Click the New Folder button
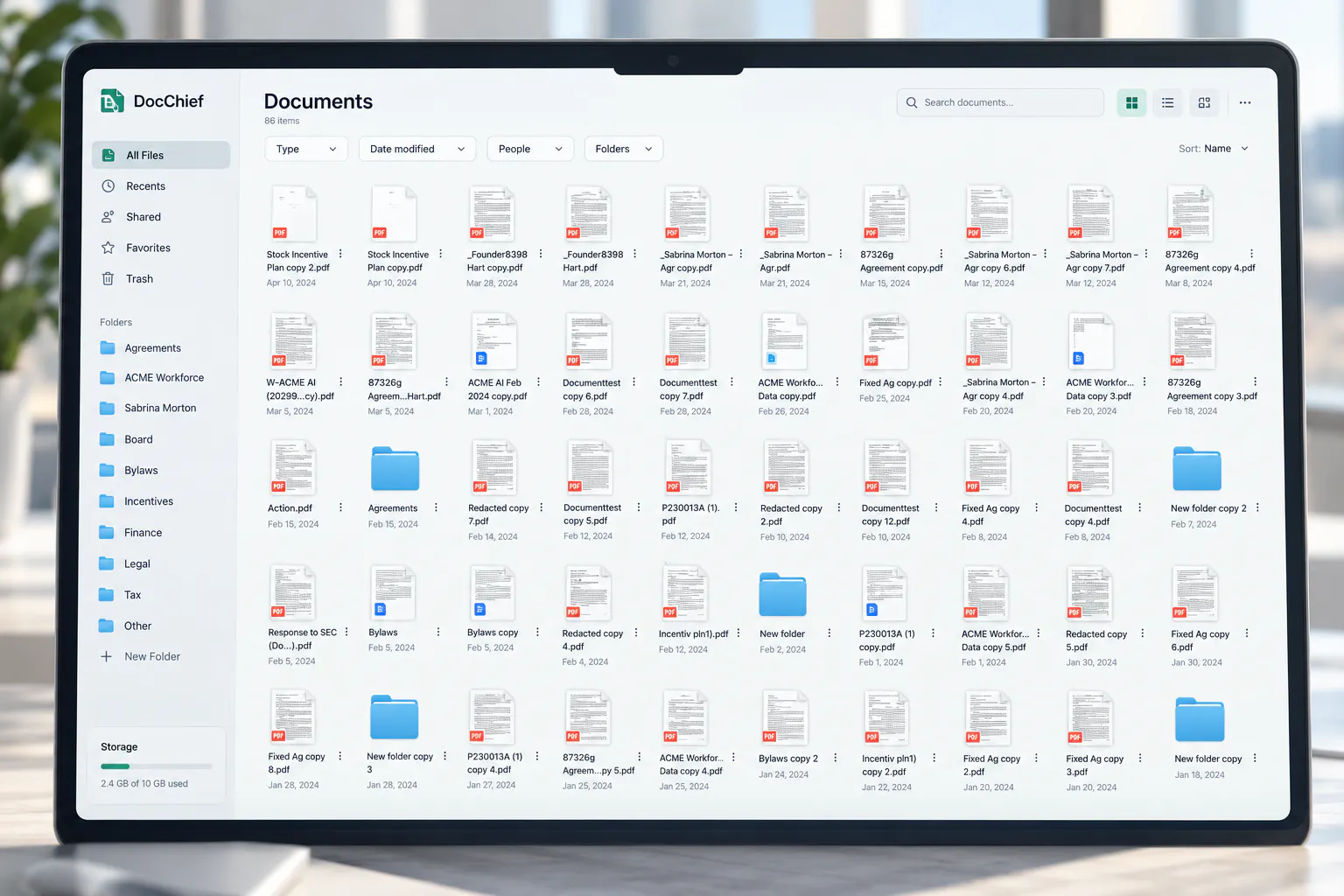Screen dimensions: 1344x896 [141, 656]
